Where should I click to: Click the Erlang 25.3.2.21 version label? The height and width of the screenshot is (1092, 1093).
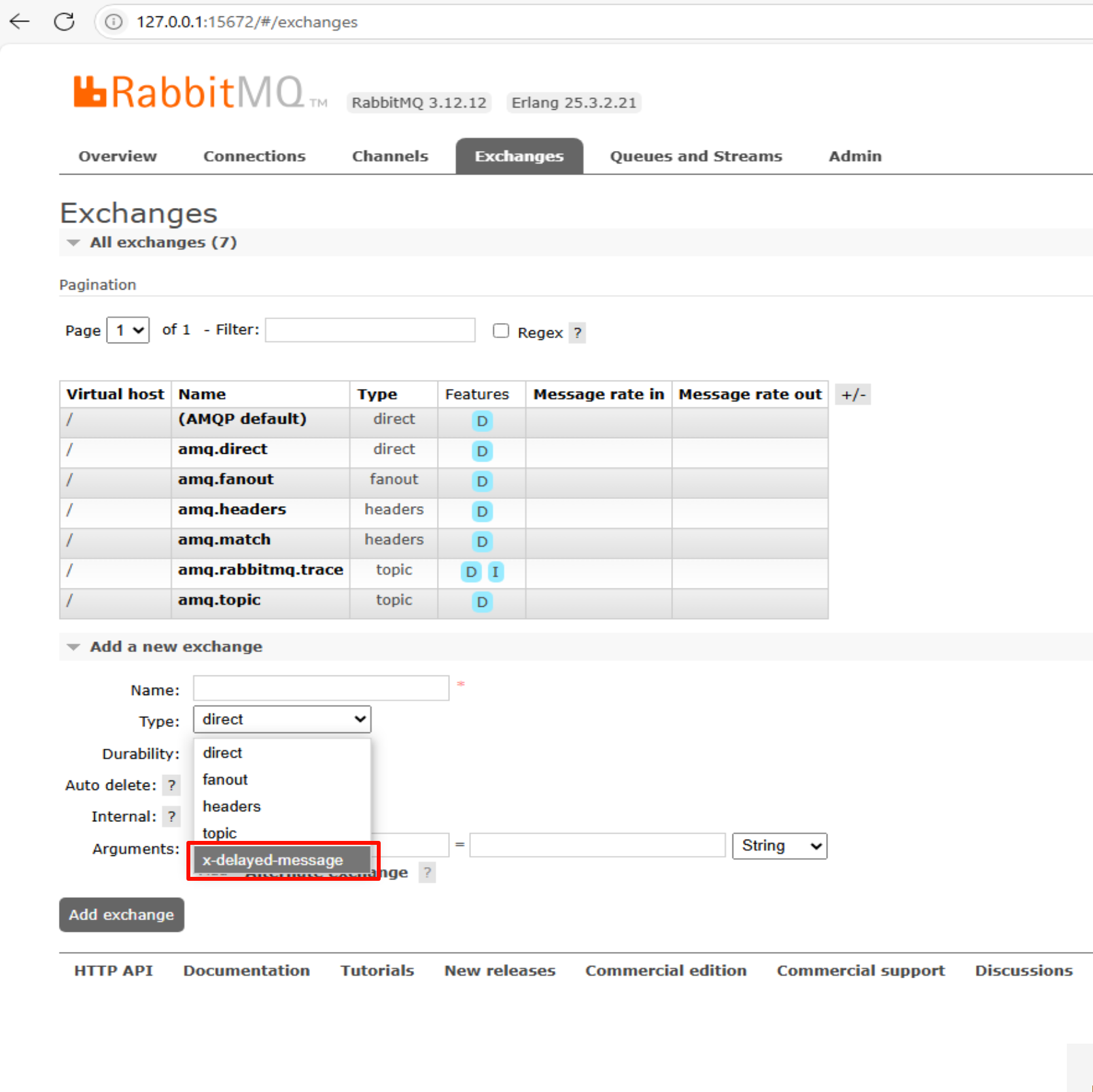(574, 103)
